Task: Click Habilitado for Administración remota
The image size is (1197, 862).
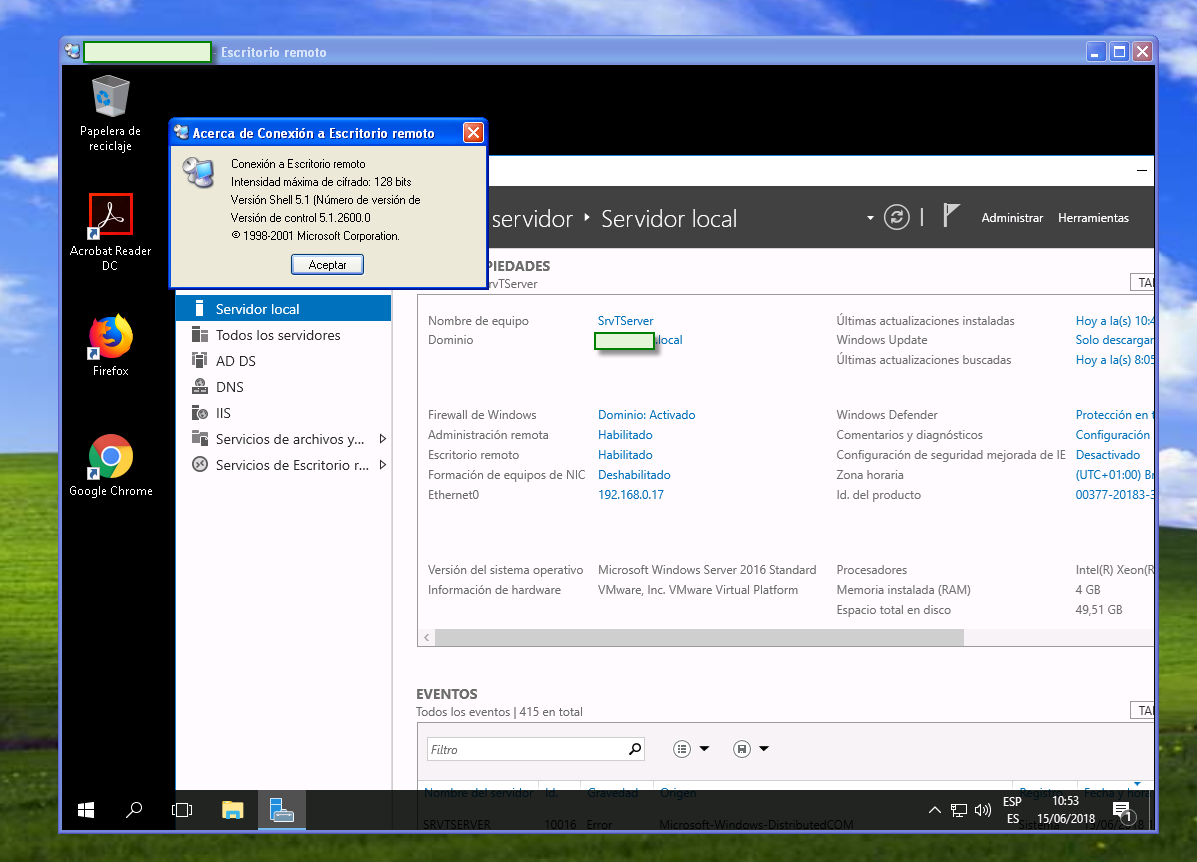Action: click(x=625, y=434)
